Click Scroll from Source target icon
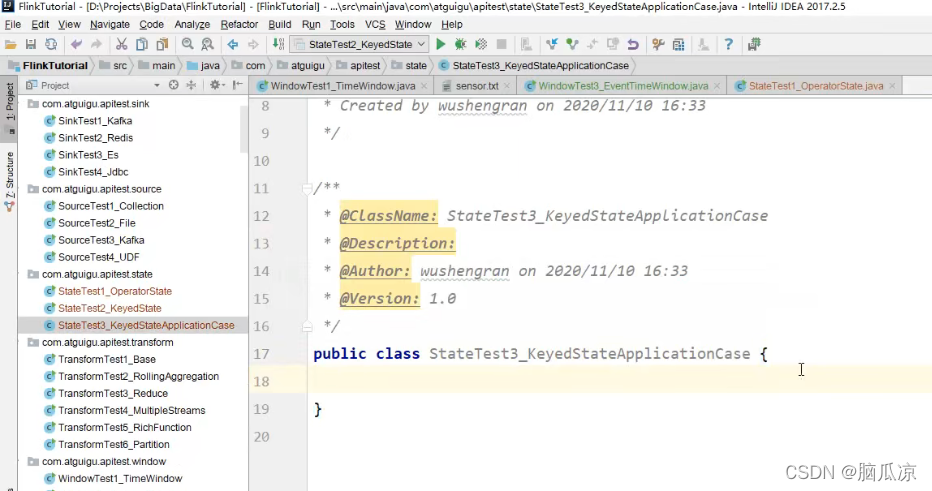Viewport: 932px width, 491px height. click(x=174, y=85)
